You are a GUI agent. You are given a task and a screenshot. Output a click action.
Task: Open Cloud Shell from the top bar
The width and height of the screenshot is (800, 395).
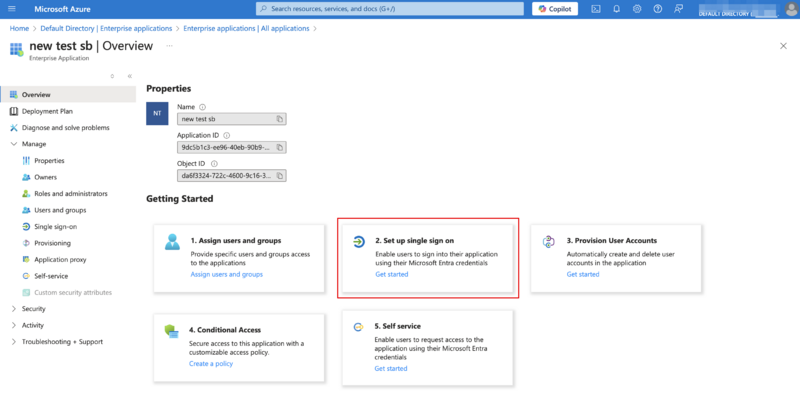(x=595, y=9)
